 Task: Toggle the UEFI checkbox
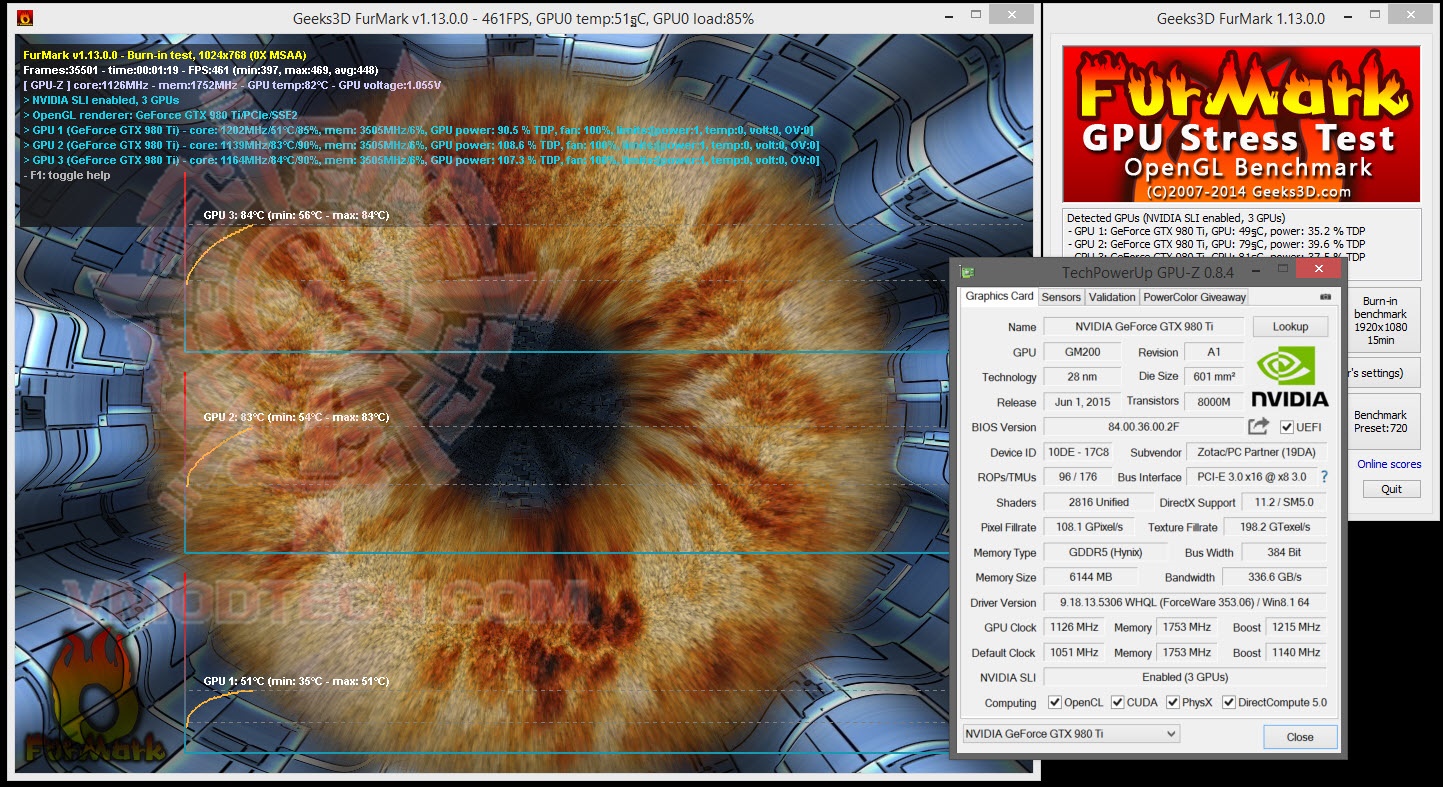[1287, 428]
